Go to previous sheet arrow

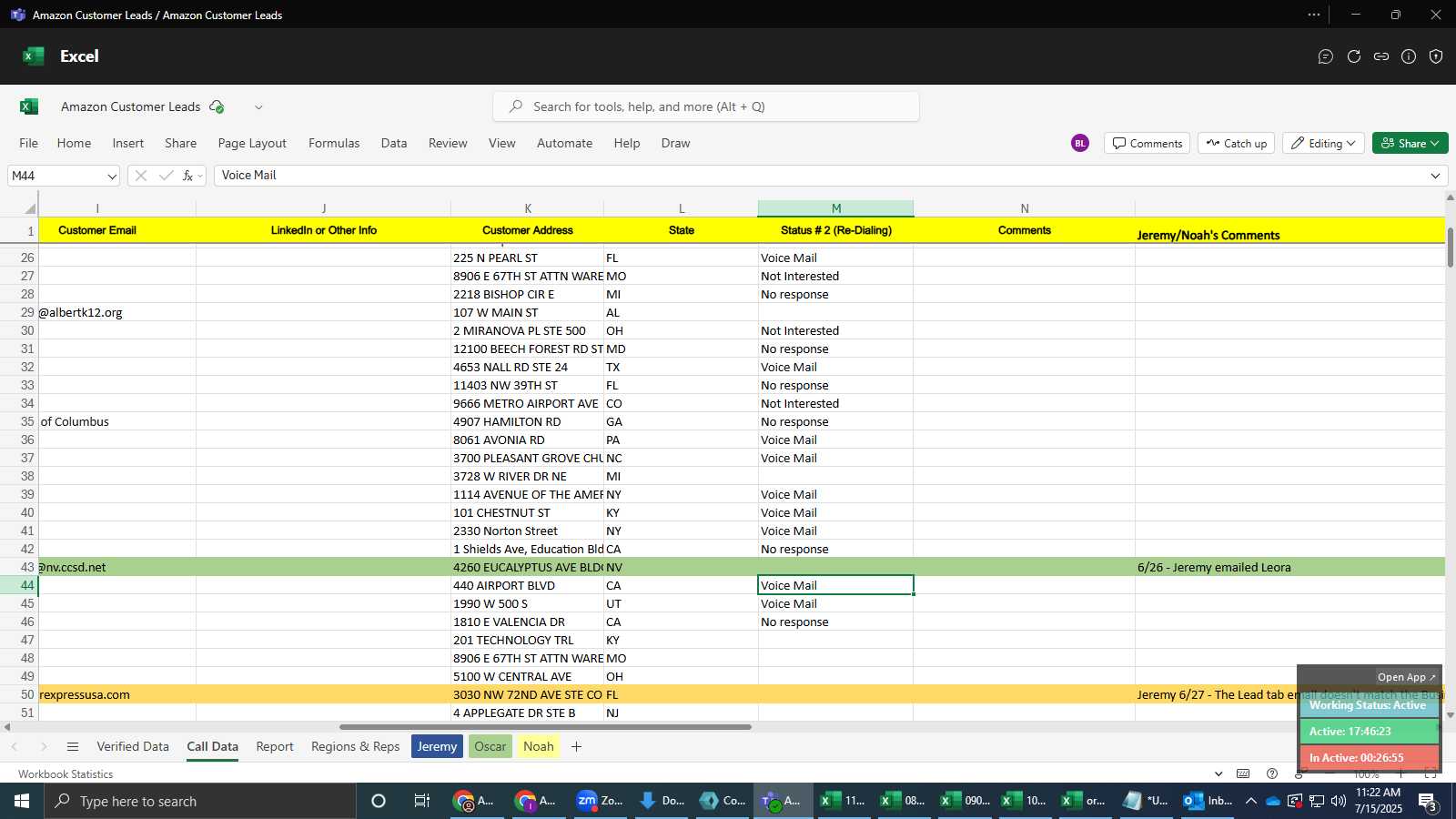coord(15,747)
